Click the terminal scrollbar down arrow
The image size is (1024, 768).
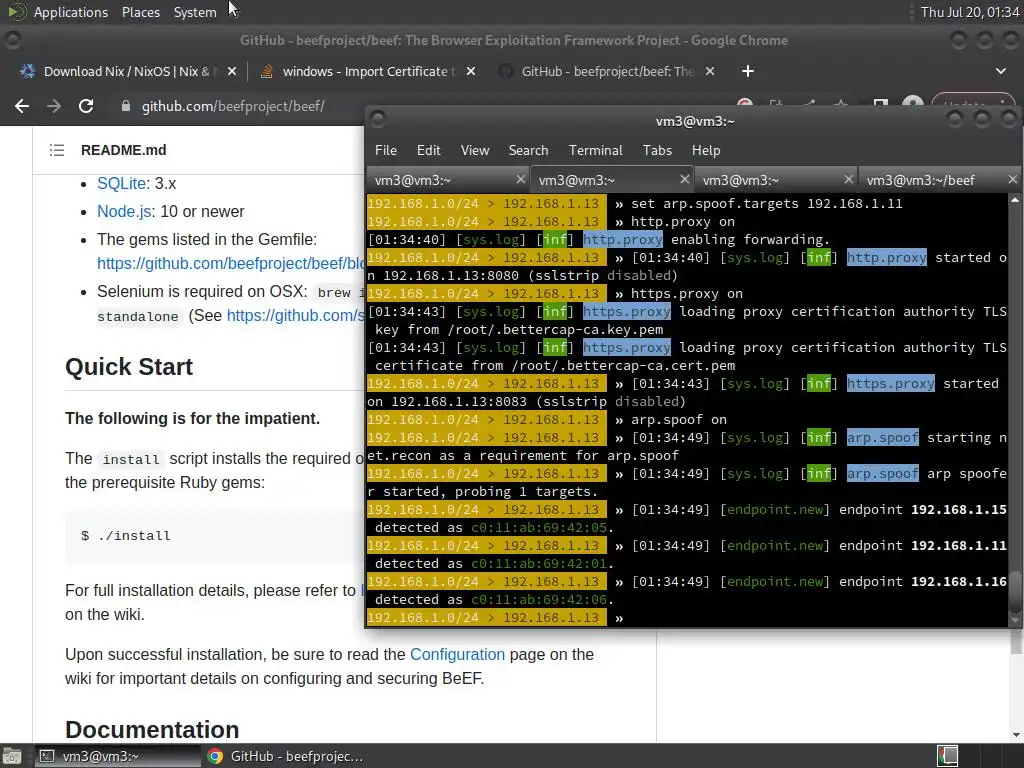[1015, 620]
